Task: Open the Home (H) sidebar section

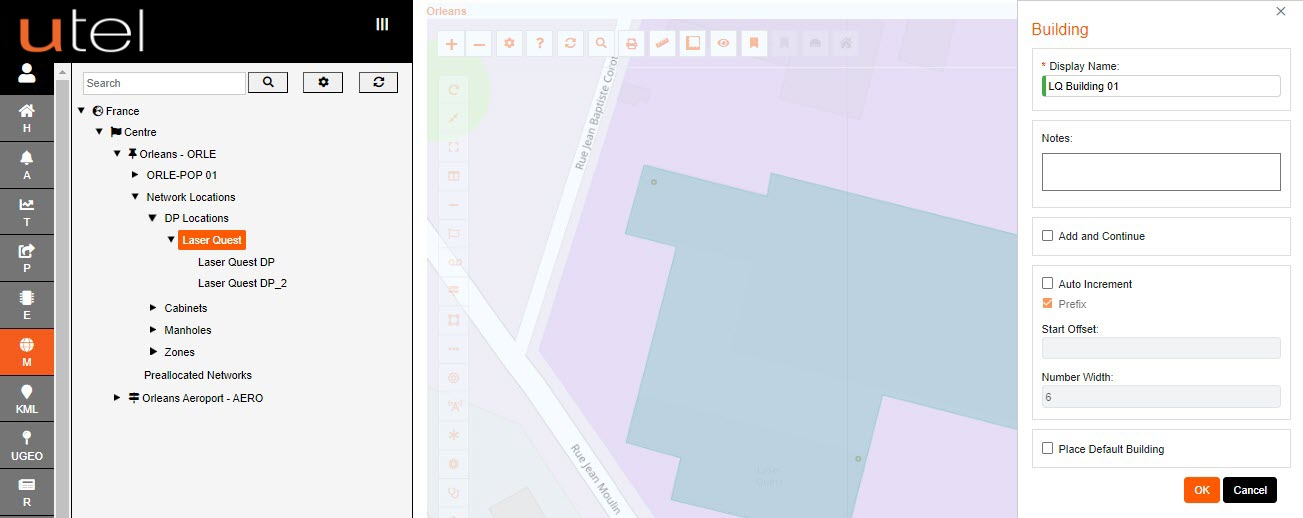Action: [x=27, y=119]
